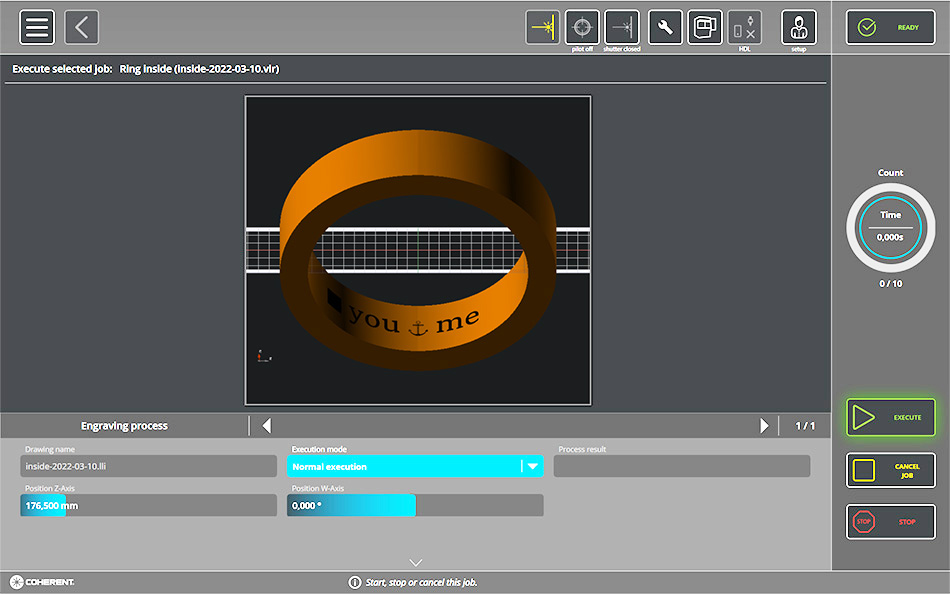This screenshot has height=594, width=950.
Task: Click the Position W-Axis value field
Action: pos(415,505)
